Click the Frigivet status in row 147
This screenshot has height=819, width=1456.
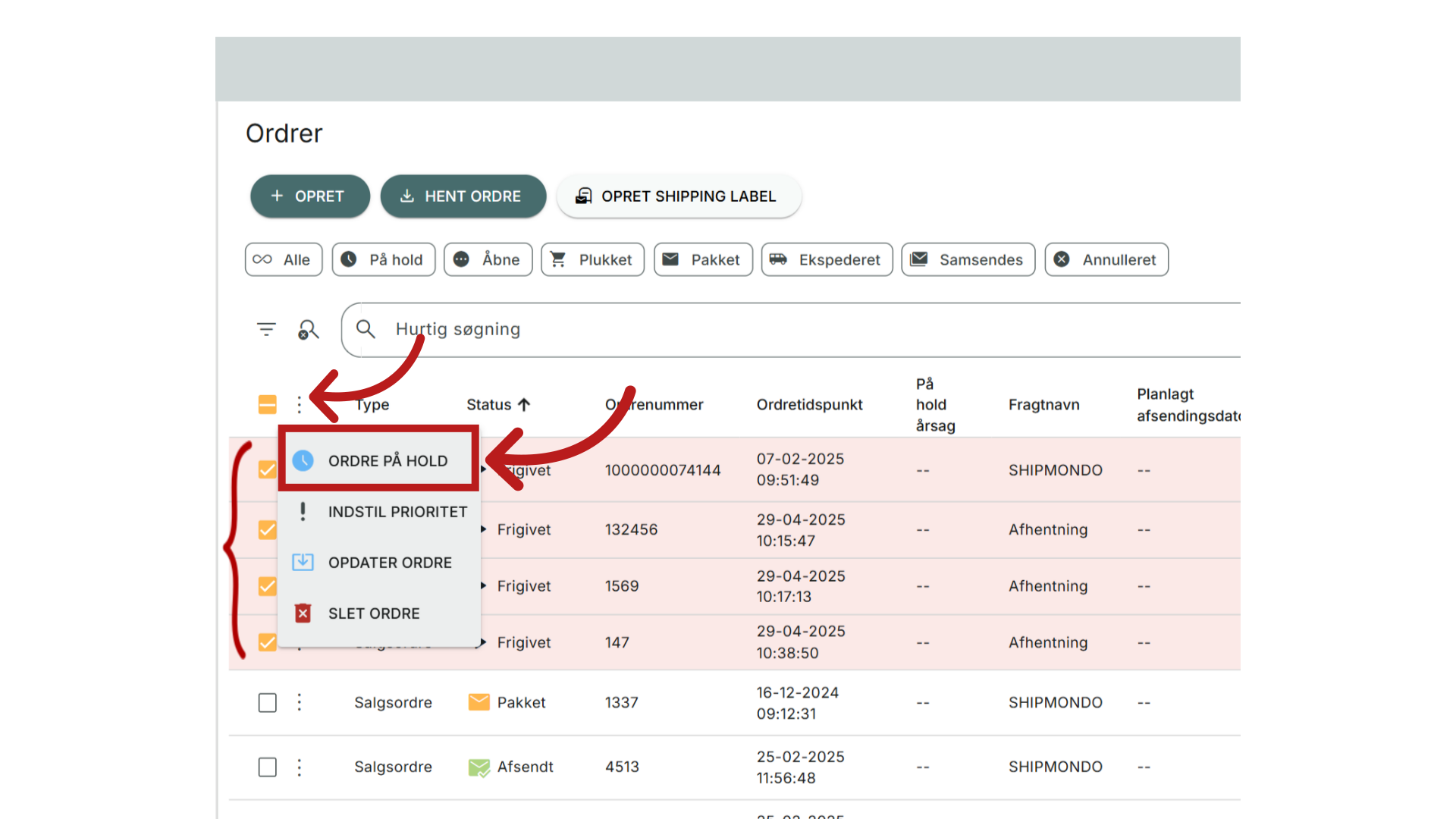523,642
